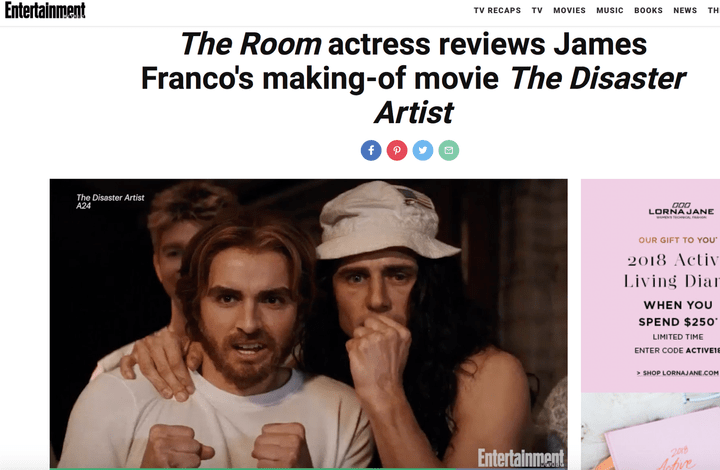Click Entertainment watermark on video
720x470 pixels.
pos(521,458)
